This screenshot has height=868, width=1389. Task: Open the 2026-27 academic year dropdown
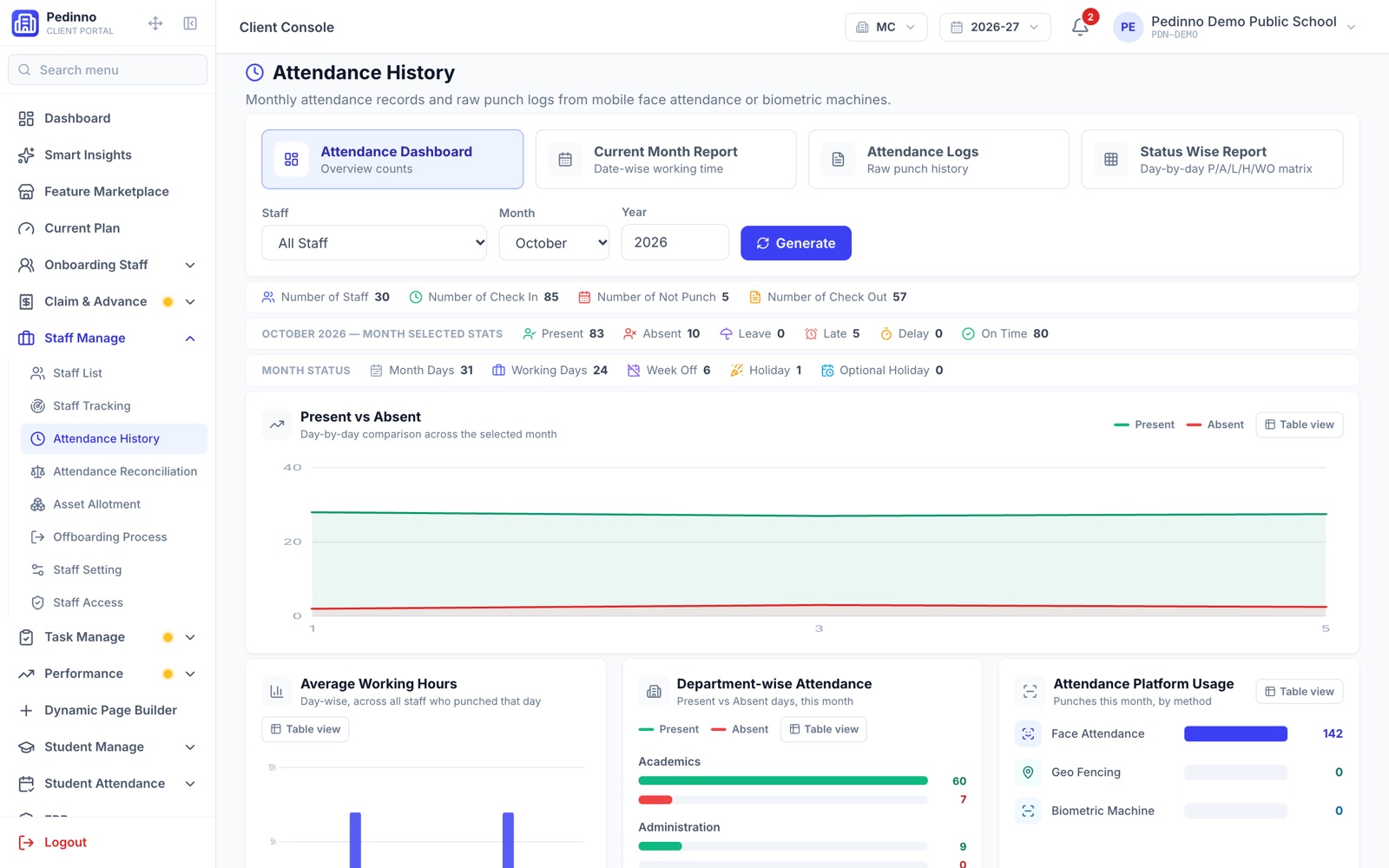[x=995, y=27]
